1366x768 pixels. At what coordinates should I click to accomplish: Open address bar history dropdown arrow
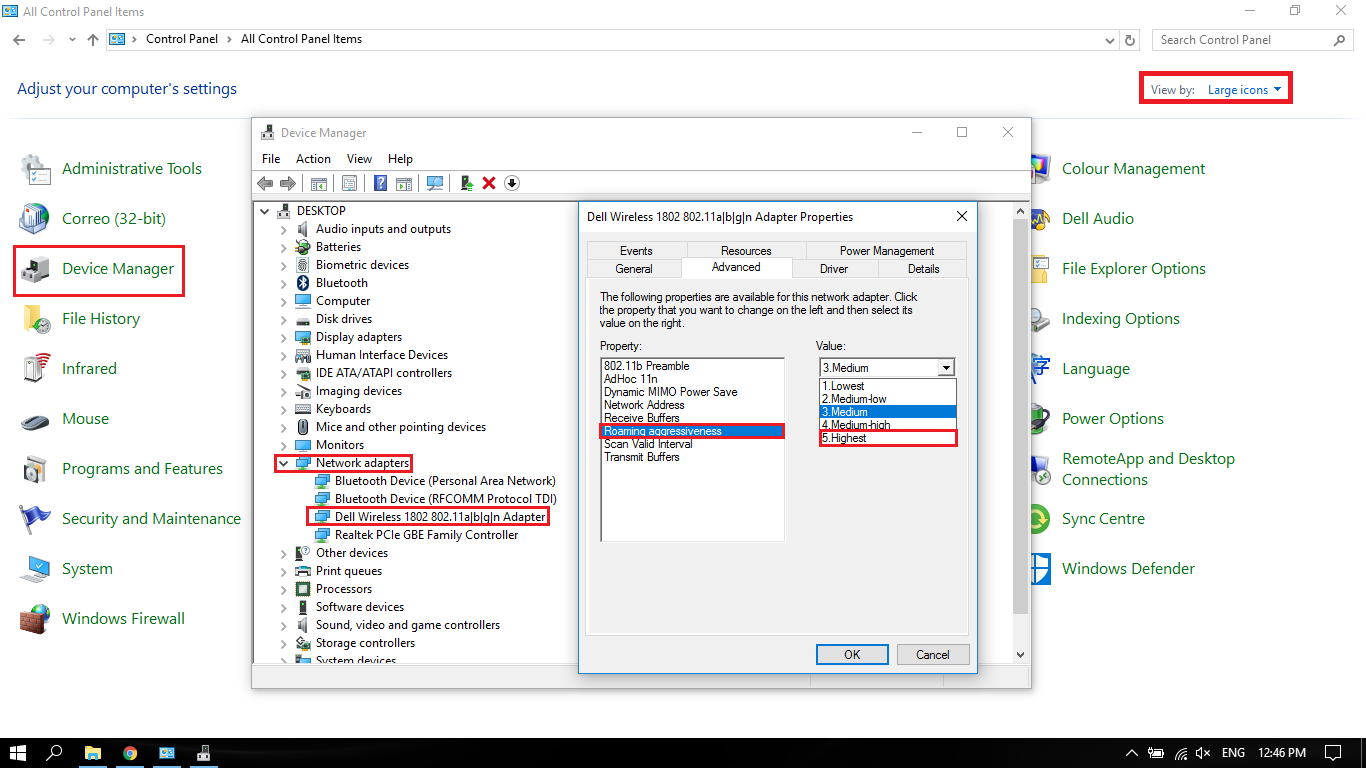click(x=1110, y=40)
